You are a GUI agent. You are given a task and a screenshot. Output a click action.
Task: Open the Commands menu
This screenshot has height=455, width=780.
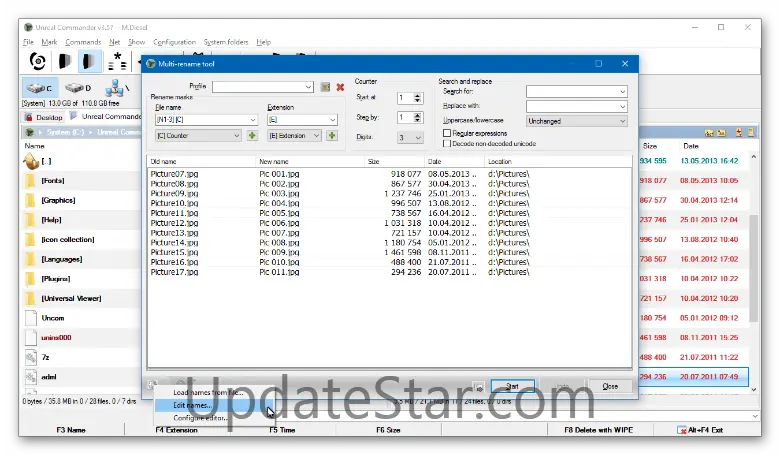point(83,42)
